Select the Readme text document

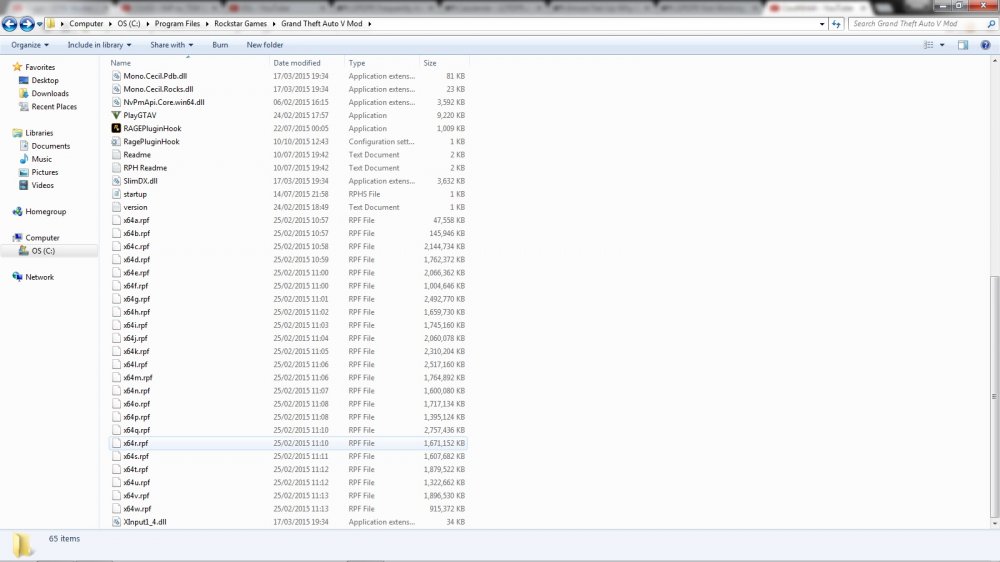pyautogui.click(x=137, y=155)
